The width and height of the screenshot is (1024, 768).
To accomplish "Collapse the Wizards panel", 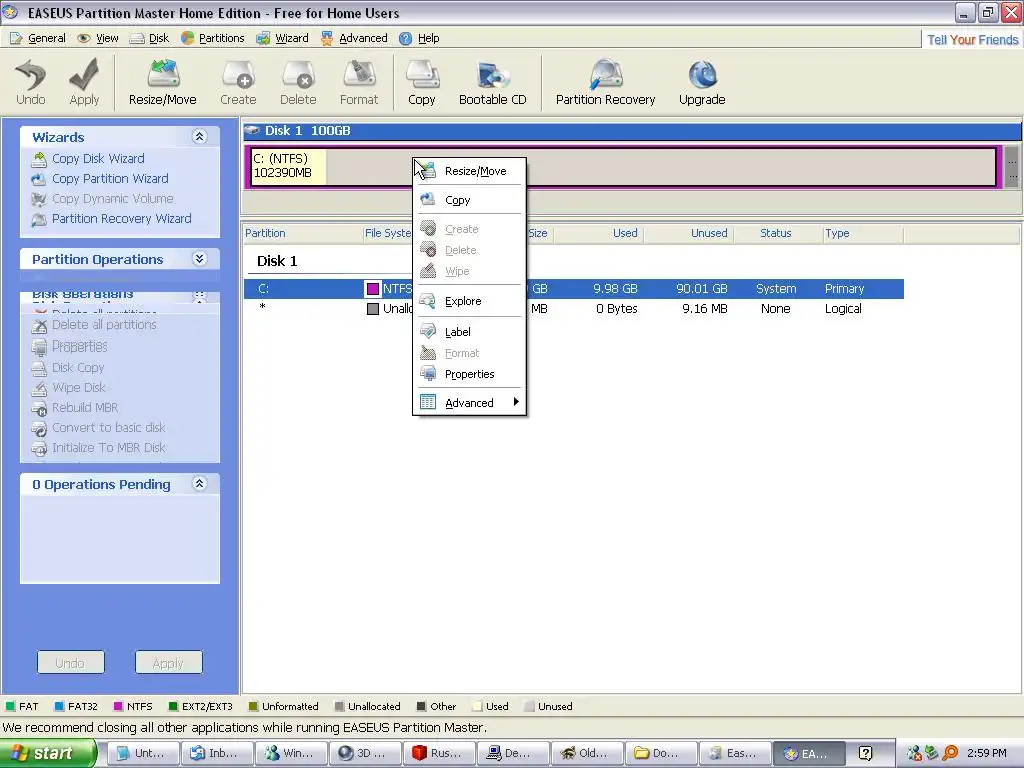I will (199, 136).
